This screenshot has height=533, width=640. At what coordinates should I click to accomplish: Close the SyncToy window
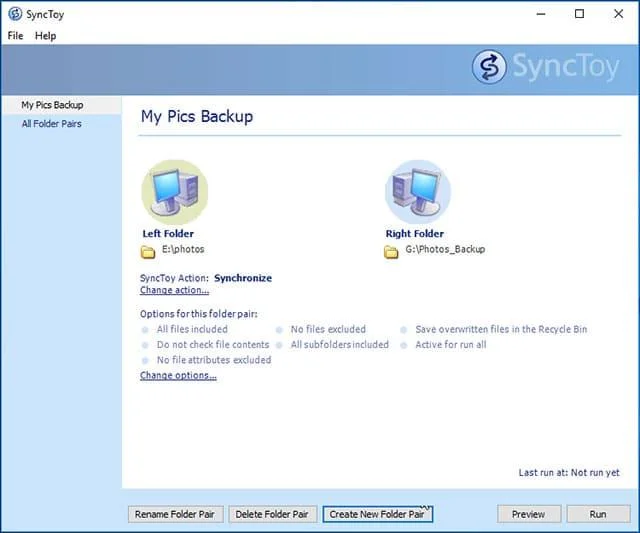(618, 14)
